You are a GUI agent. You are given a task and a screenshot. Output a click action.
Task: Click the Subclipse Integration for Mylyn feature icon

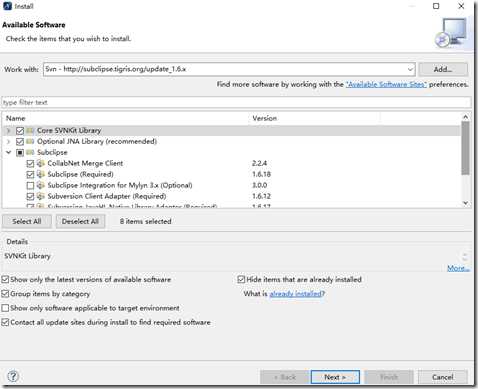(41, 185)
